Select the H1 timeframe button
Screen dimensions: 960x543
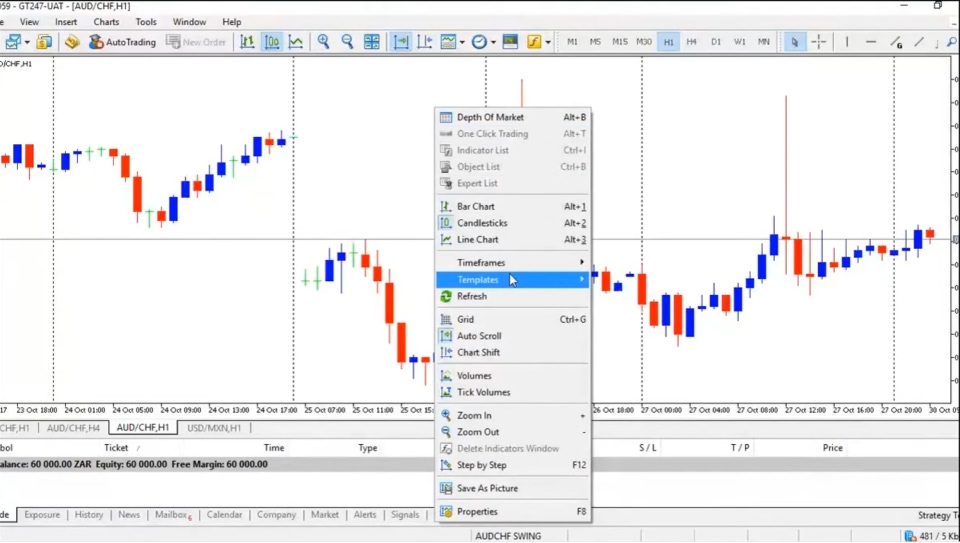click(x=668, y=42)
